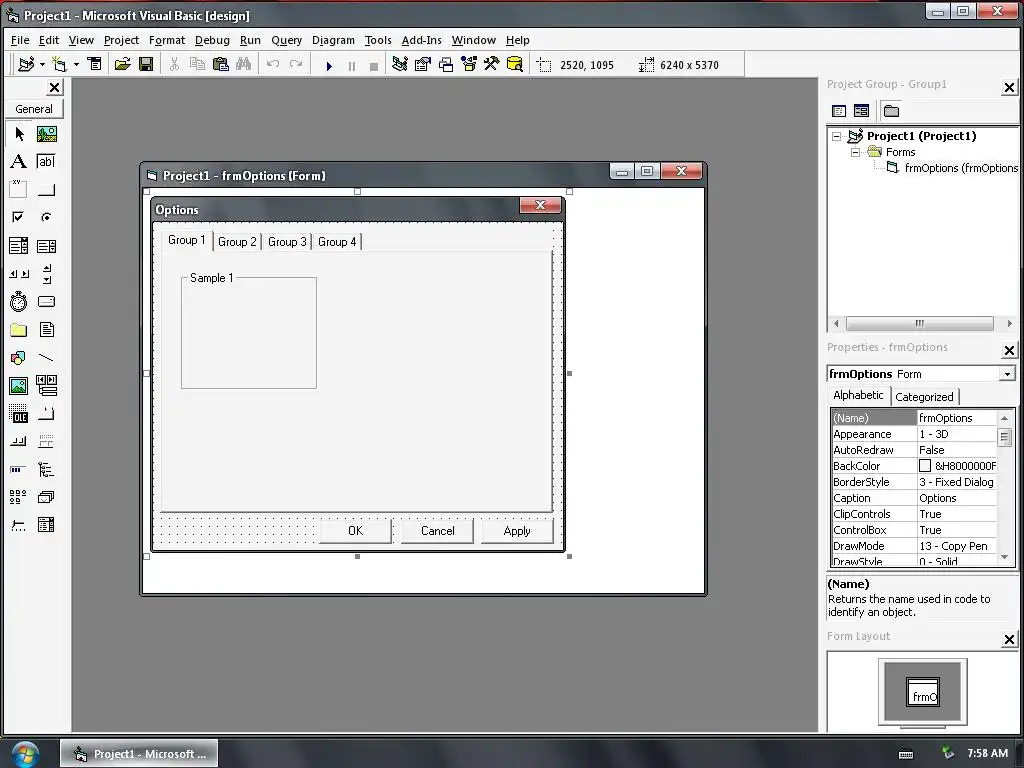
Task: Select the PictureBox control tool
Action: (46, 134)
